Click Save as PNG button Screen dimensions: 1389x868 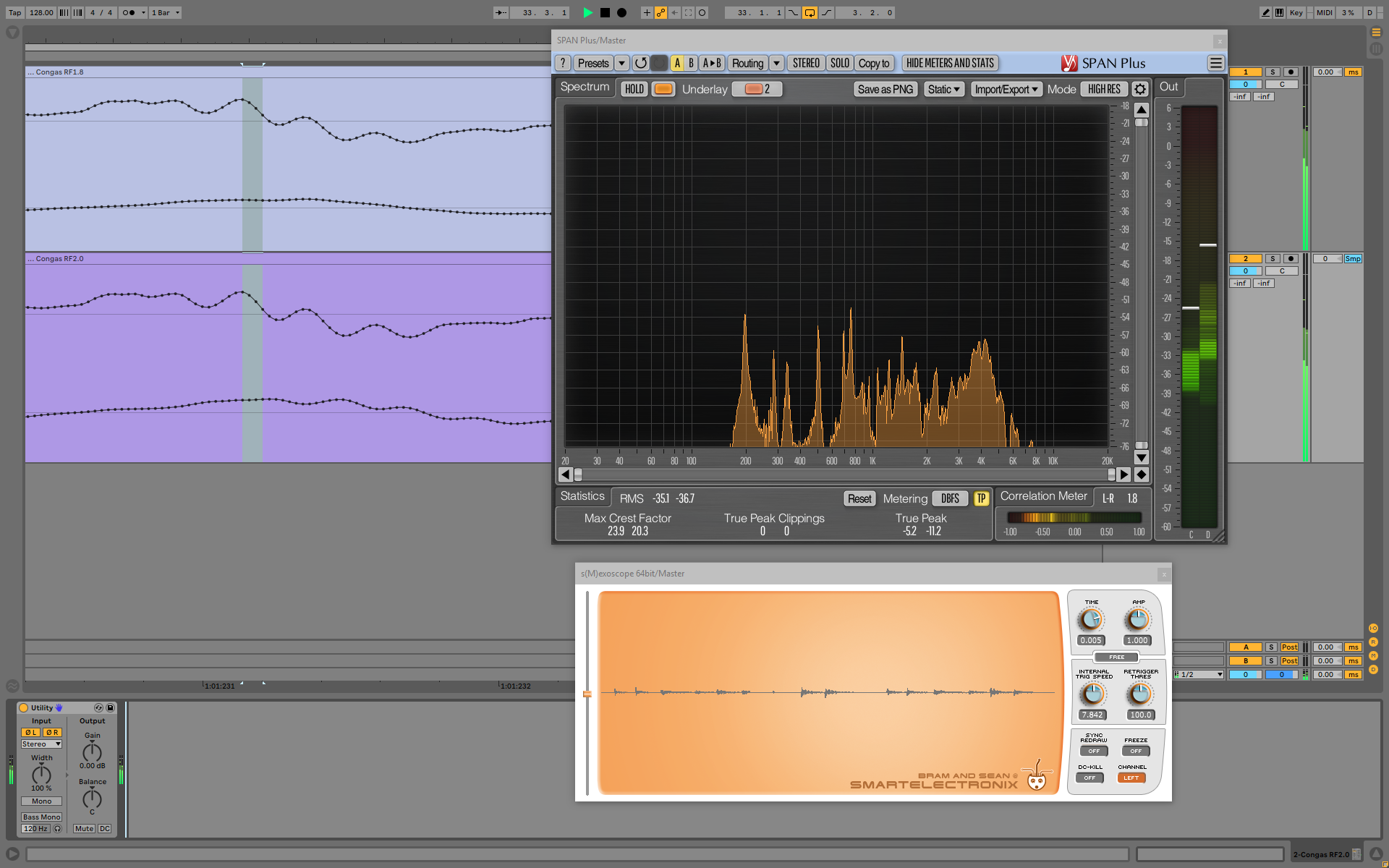click(x=885, y=89)
